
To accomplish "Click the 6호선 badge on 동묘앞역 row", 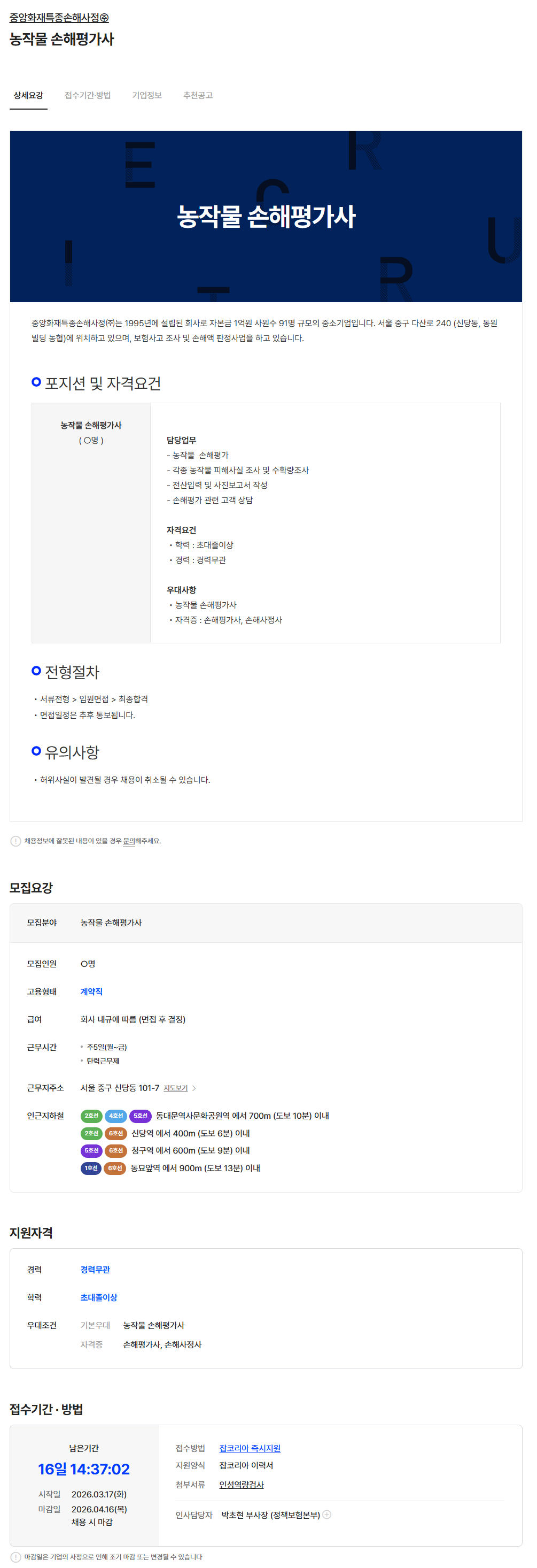I will click(x=115, y=1167).
